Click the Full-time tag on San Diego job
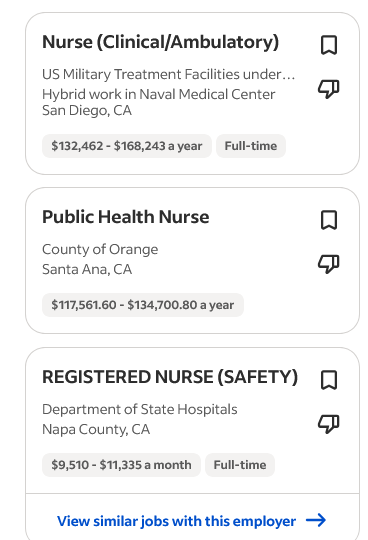Viewport: 368px width, 540px height. (x=251, y=146)
